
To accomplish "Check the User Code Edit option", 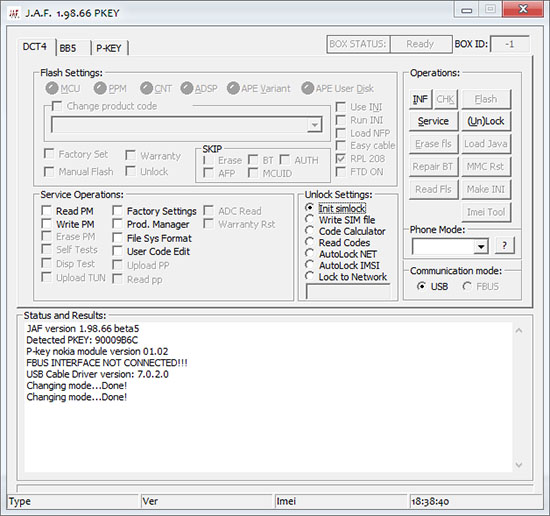I will tap(117, 251).
